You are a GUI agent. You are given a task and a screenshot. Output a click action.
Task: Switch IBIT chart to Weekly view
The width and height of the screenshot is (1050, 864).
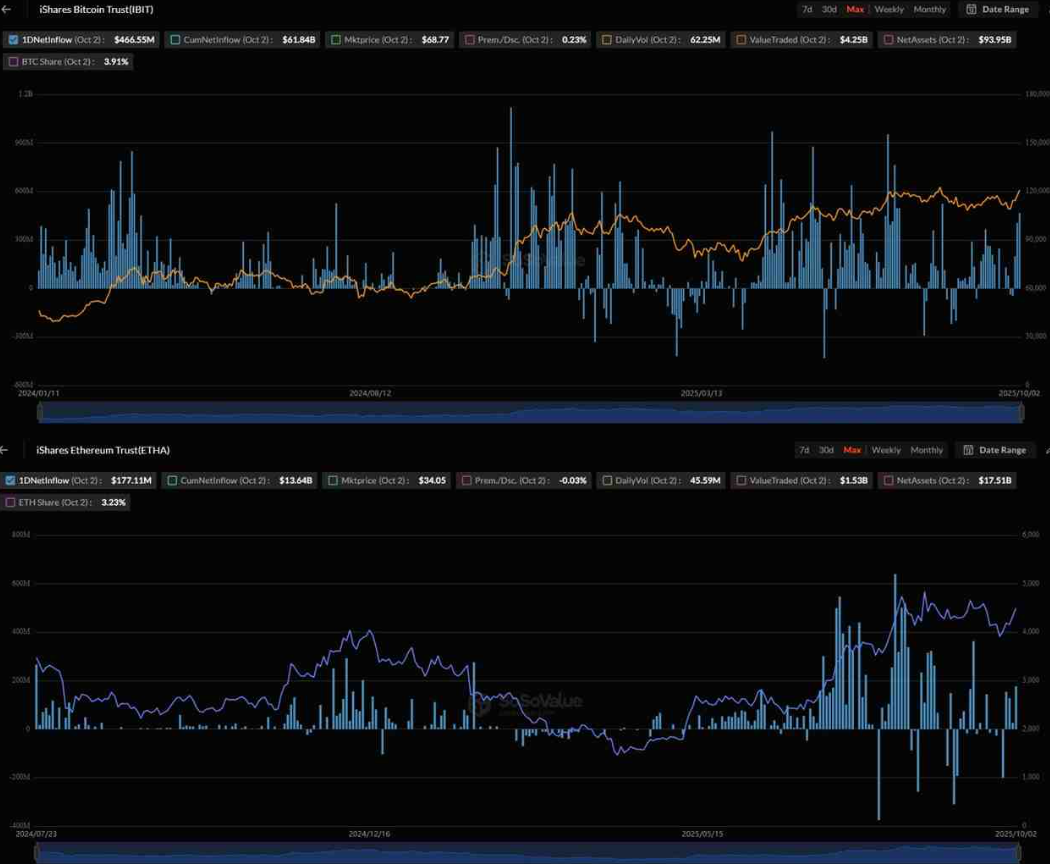point(888,9)
